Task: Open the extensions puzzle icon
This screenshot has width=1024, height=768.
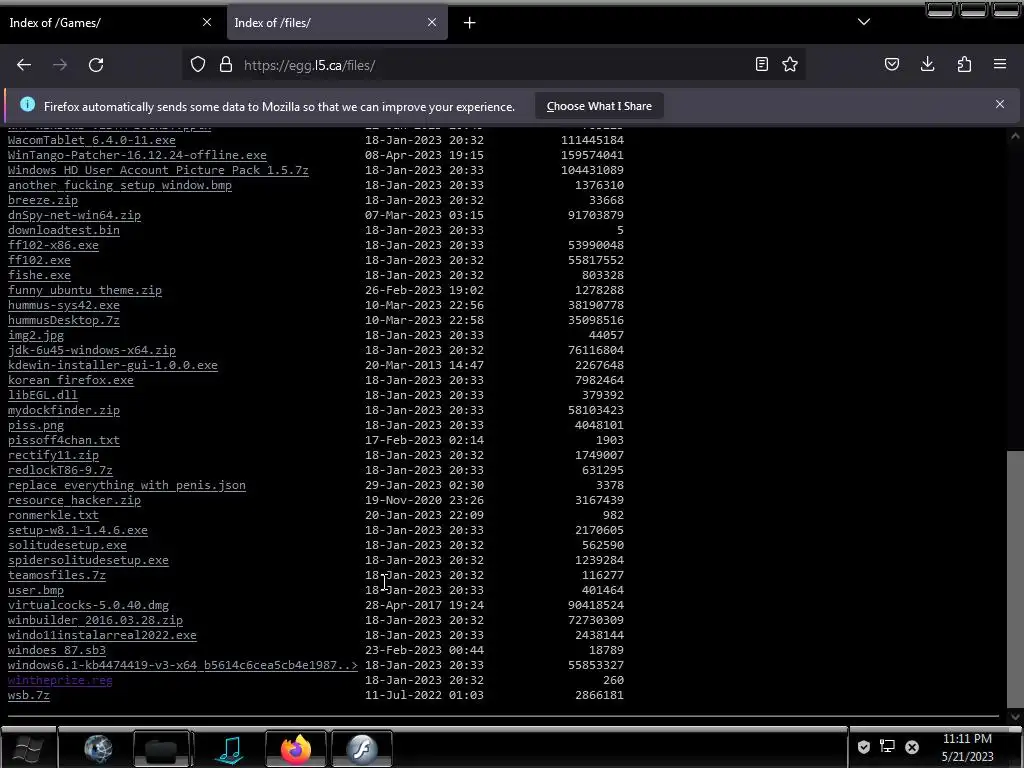Action: [964, 64]
